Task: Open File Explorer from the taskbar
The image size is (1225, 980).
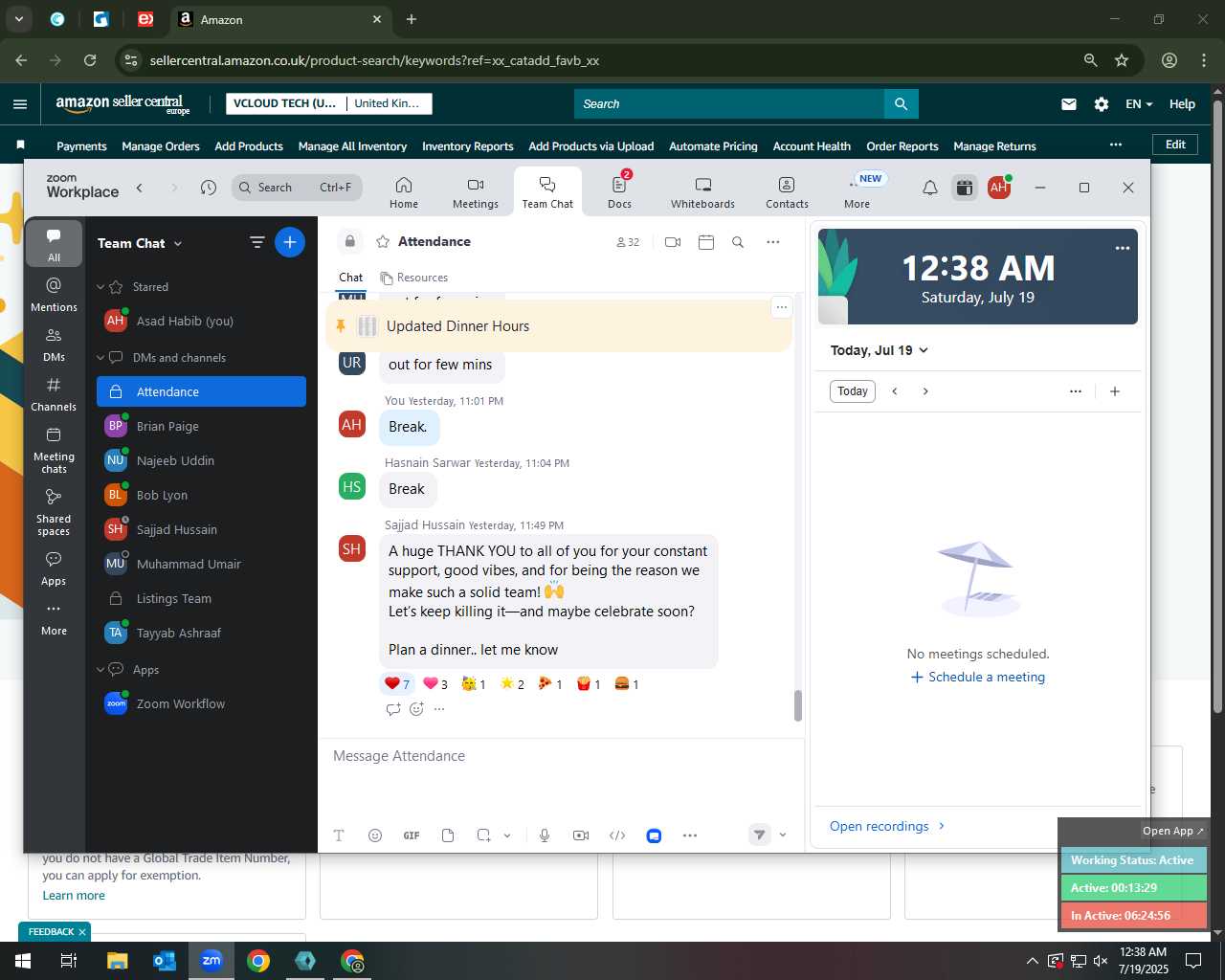Action: click(117, 961)
